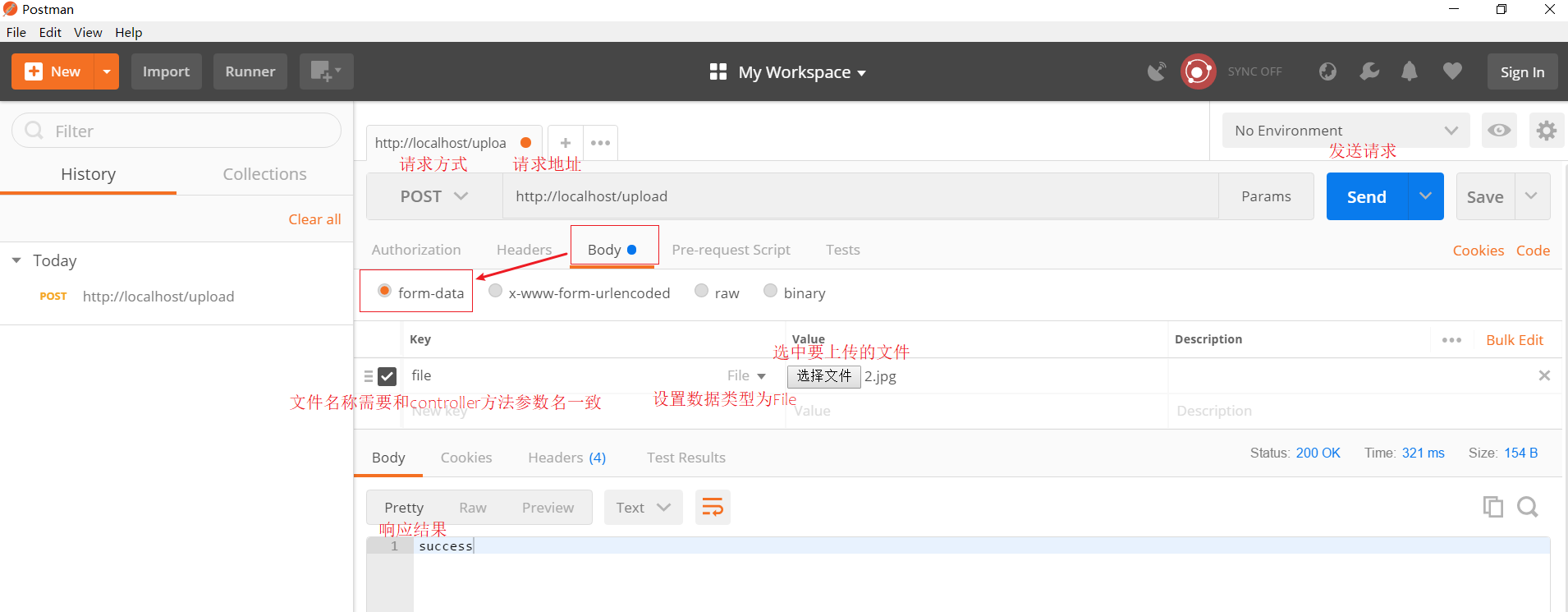This screenshot has height=612, width=1568.
Task: Change the File type dropdown for key
Action: pyautogui.click(x=746, y=375)
